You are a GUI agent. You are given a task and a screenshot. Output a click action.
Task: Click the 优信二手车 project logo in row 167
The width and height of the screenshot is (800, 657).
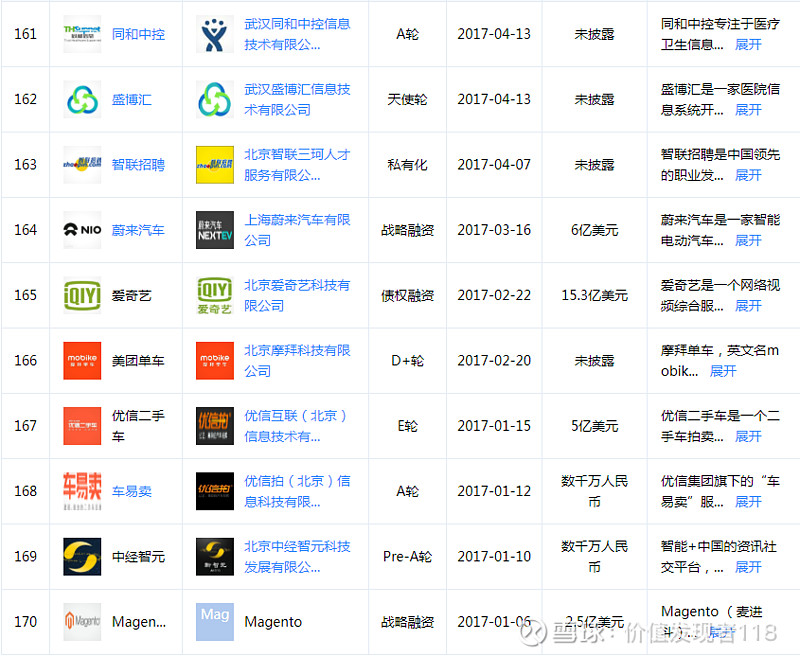(82, 426)
